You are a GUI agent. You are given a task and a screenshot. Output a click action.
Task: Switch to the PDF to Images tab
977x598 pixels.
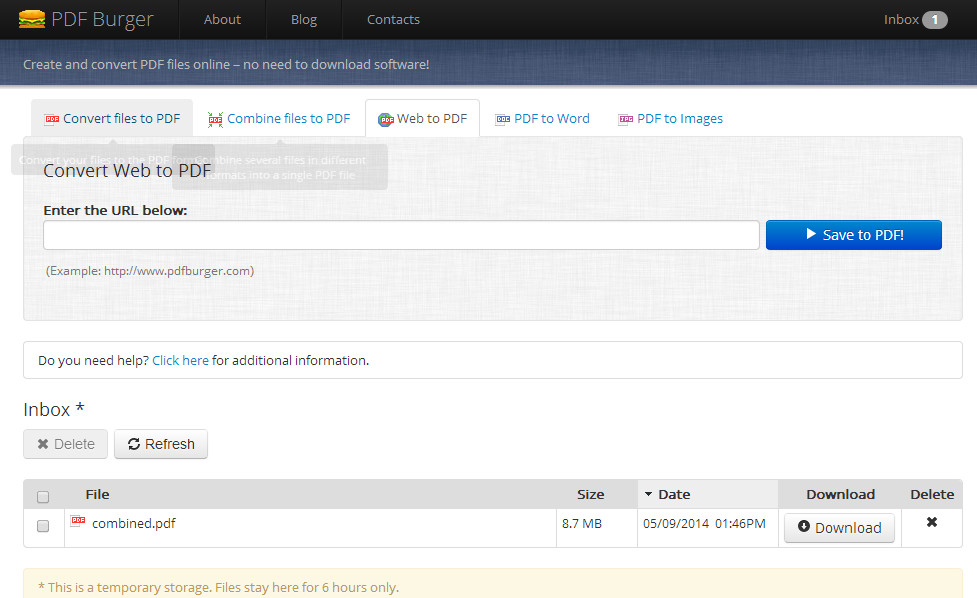tap(670, 118)
